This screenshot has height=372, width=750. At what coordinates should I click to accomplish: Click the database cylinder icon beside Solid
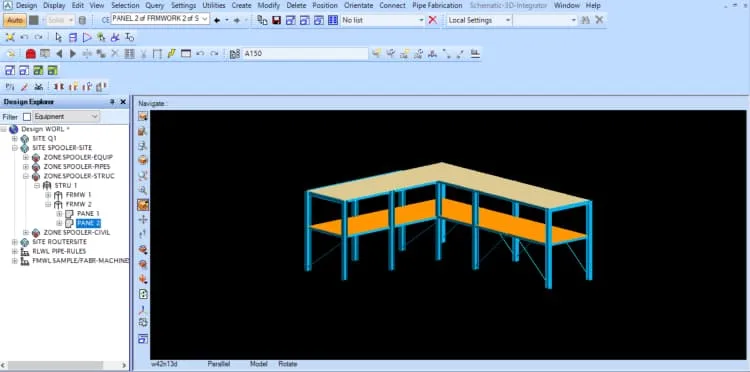pos(82,20)
